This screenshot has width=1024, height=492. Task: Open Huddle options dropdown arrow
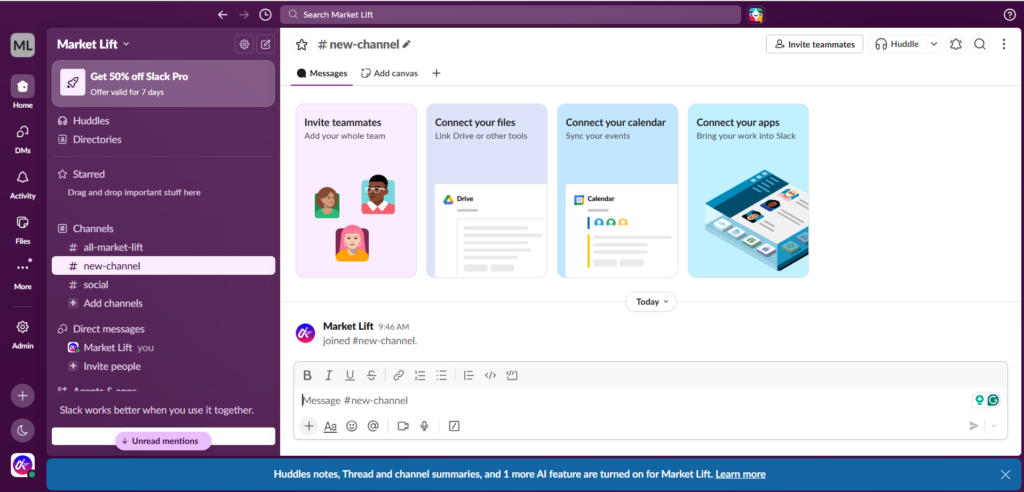pos(934,44)
